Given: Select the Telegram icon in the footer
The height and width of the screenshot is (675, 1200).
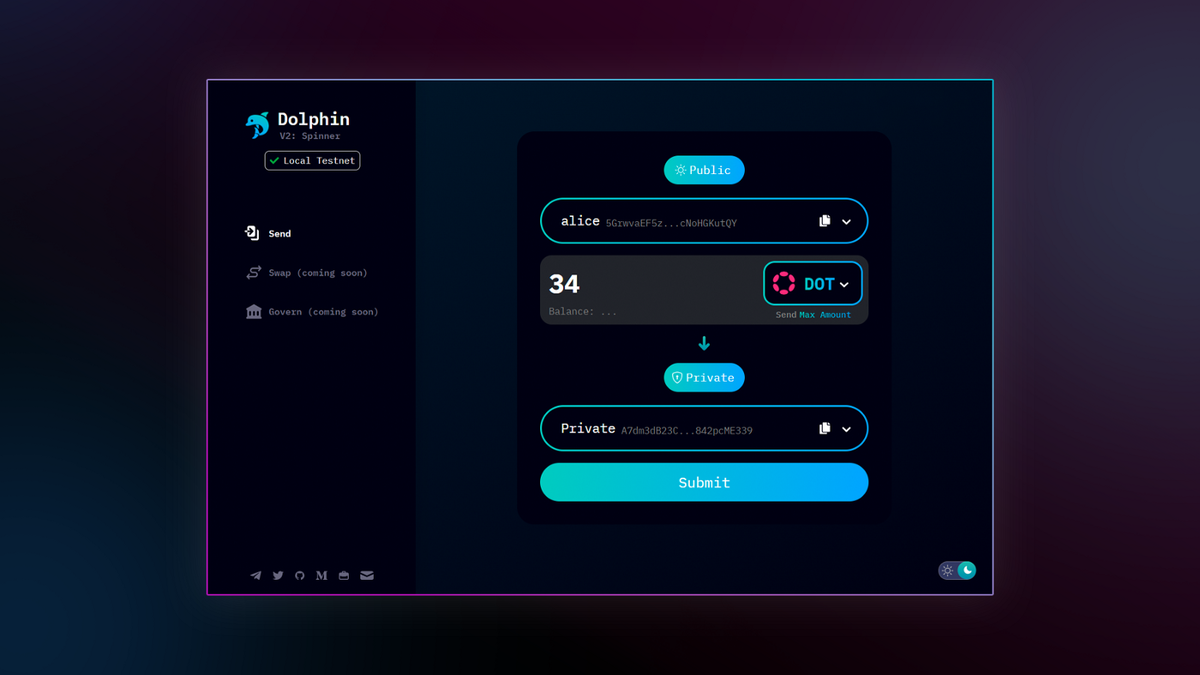Looking at the screenshot, I should coord(255,575).
